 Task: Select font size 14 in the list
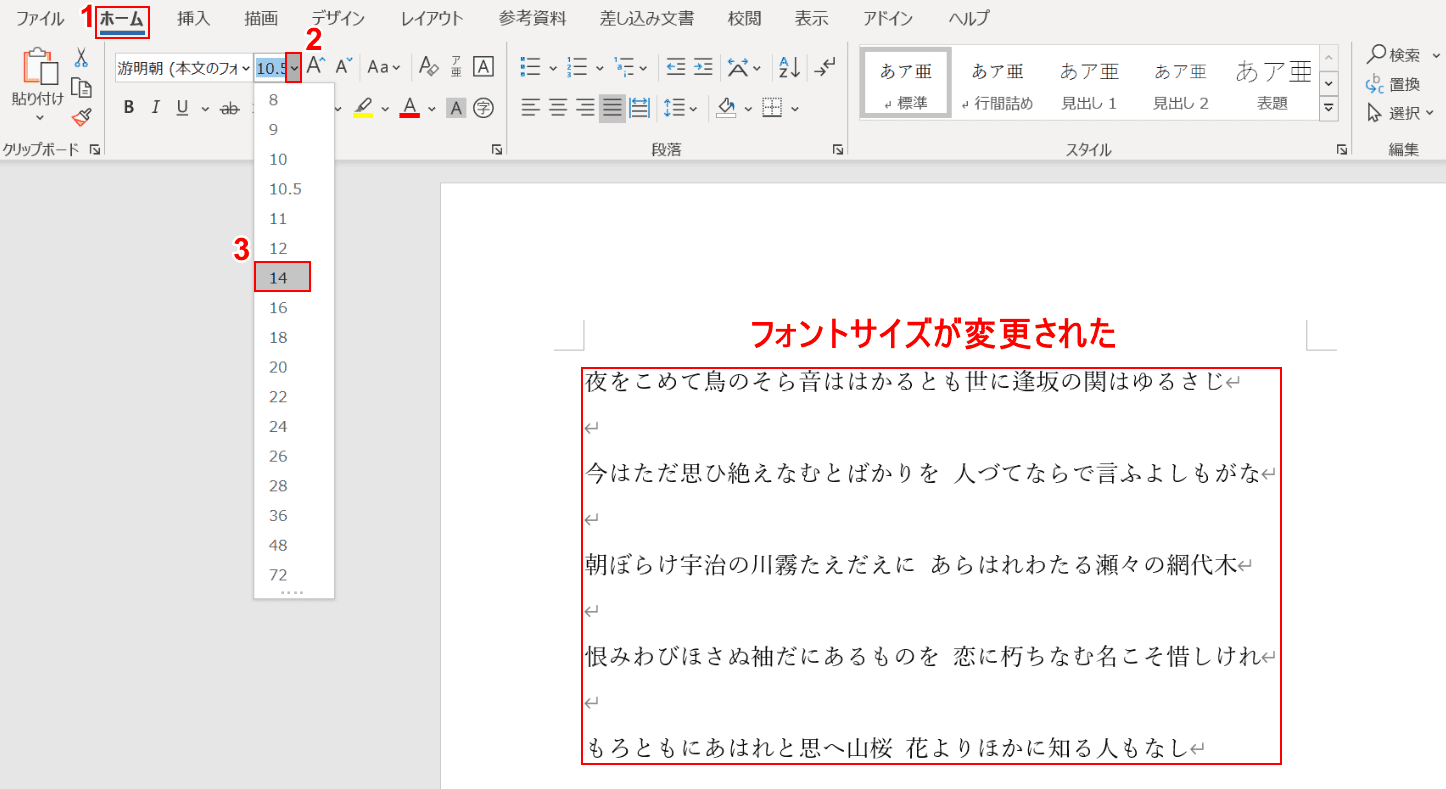pyautogui.click(x=283, y=277)
